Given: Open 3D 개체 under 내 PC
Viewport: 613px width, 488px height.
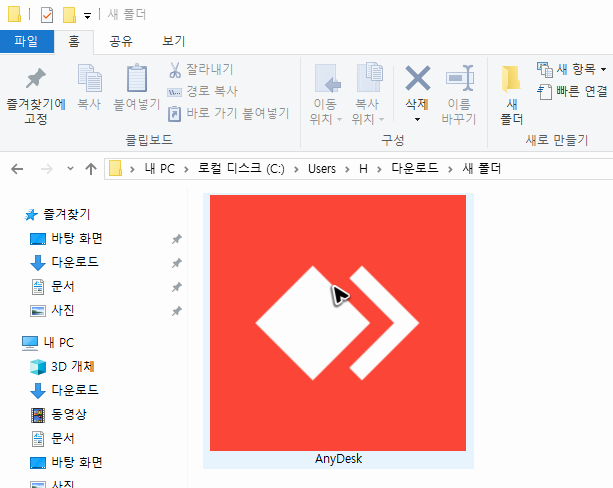Looking at the screenshot, I should pyautogui.click(x=63, y=366).
